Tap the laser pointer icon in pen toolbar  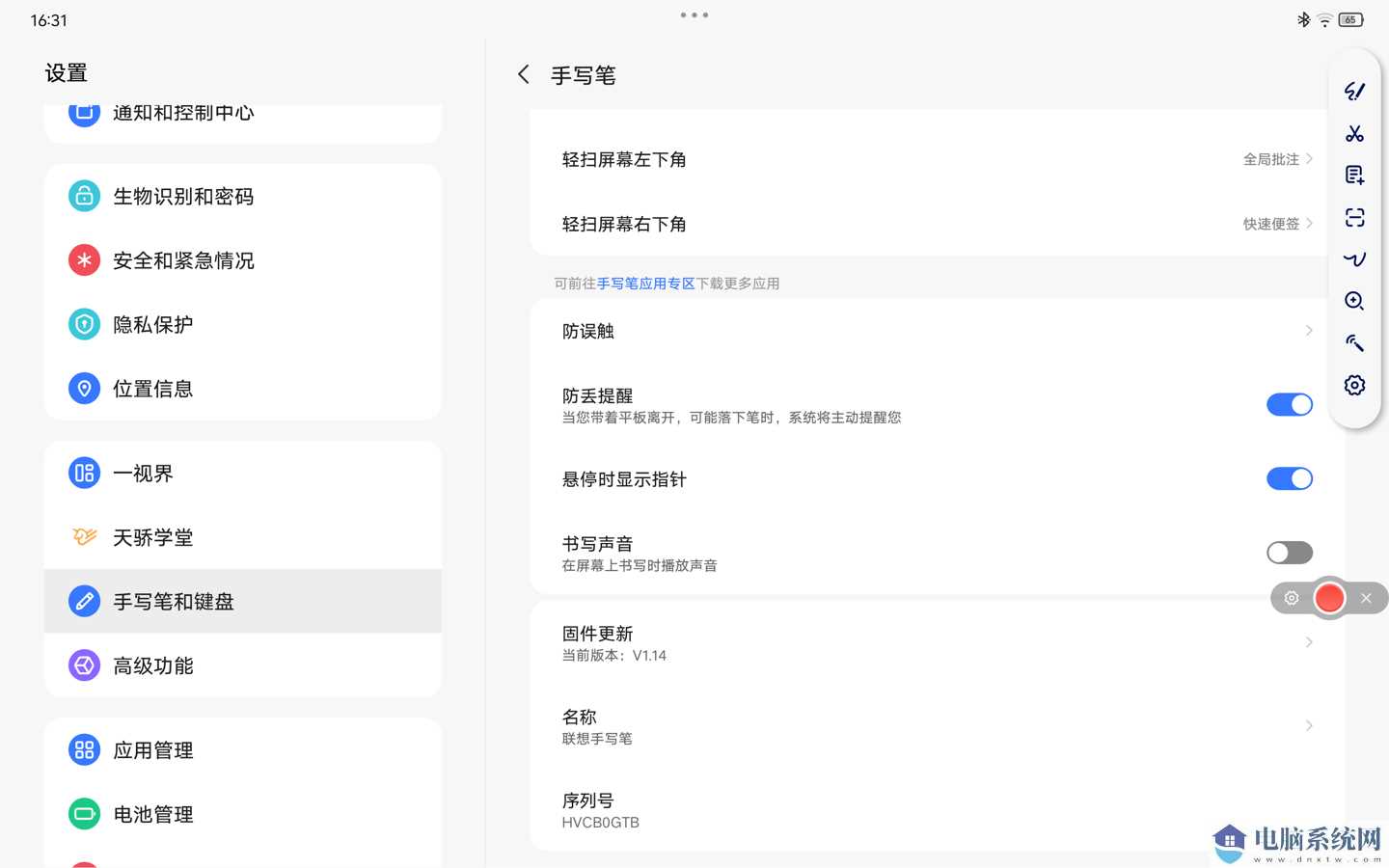click(x=1354, y=342)
